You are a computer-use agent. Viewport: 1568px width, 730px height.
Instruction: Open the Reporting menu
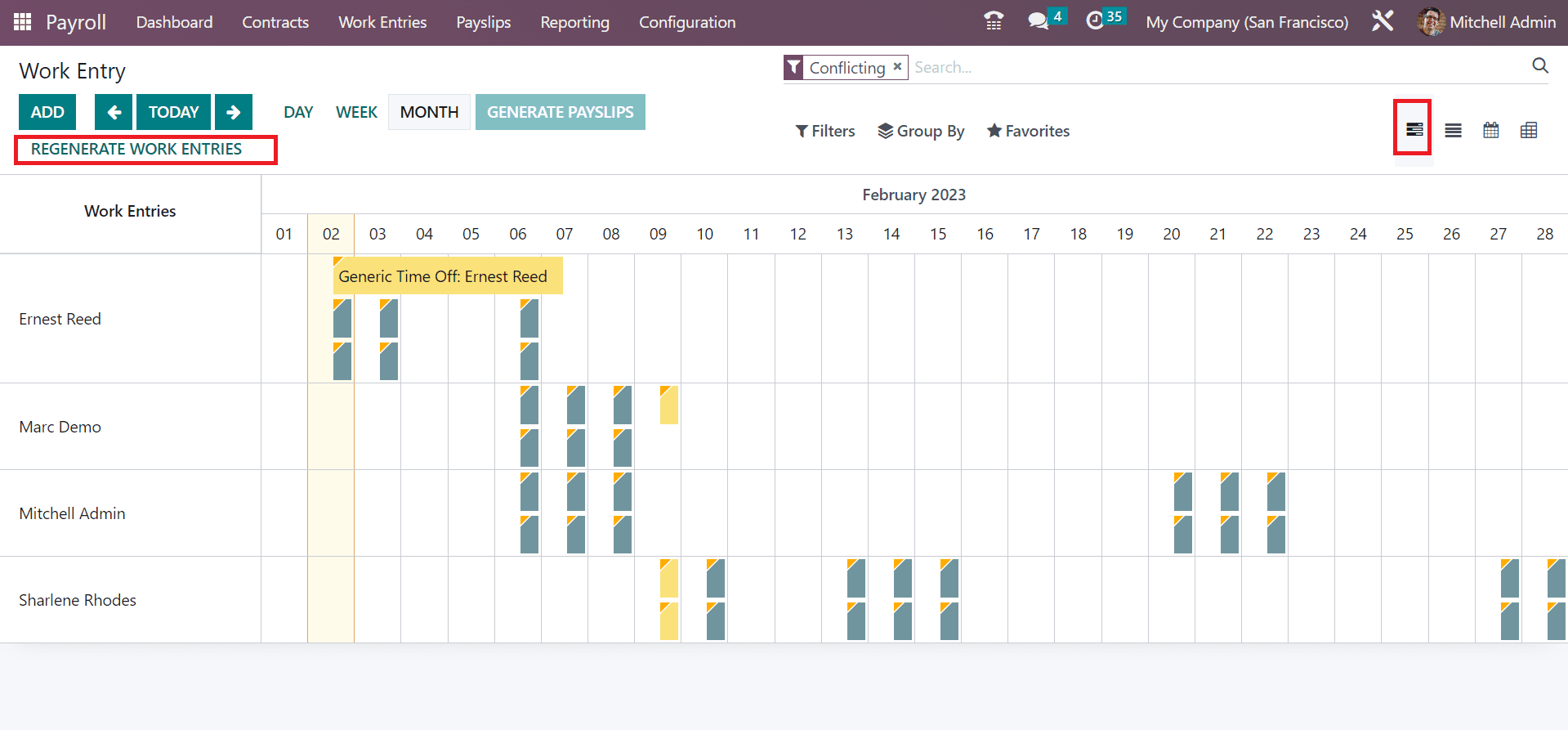click(x=574, y=22)
